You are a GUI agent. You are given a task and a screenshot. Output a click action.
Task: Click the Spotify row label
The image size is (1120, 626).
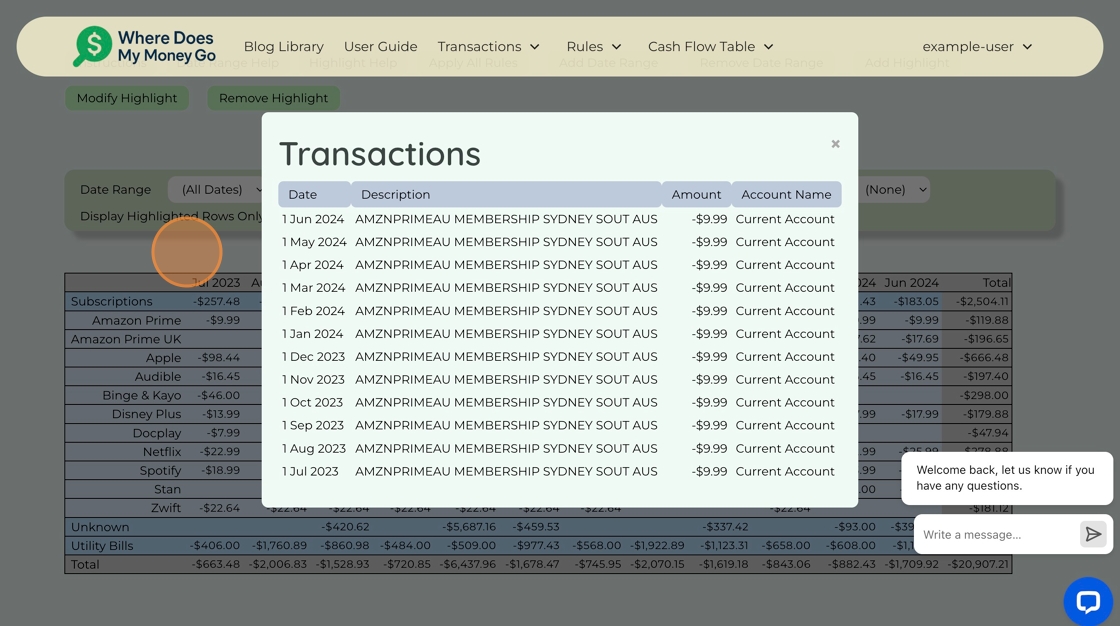click(160, 470)
